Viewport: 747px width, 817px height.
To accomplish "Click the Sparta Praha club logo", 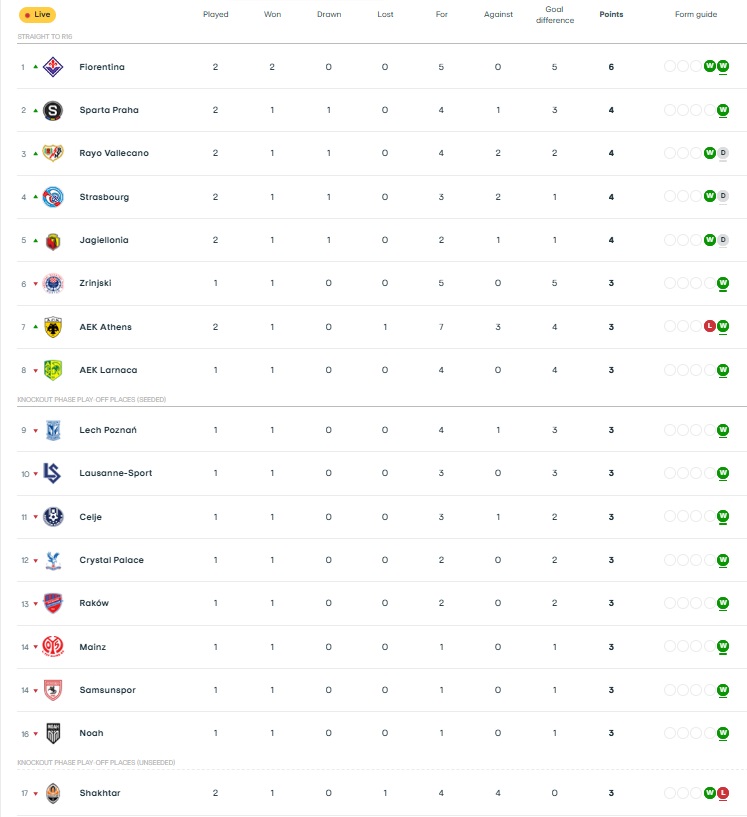I will [53, 110].
